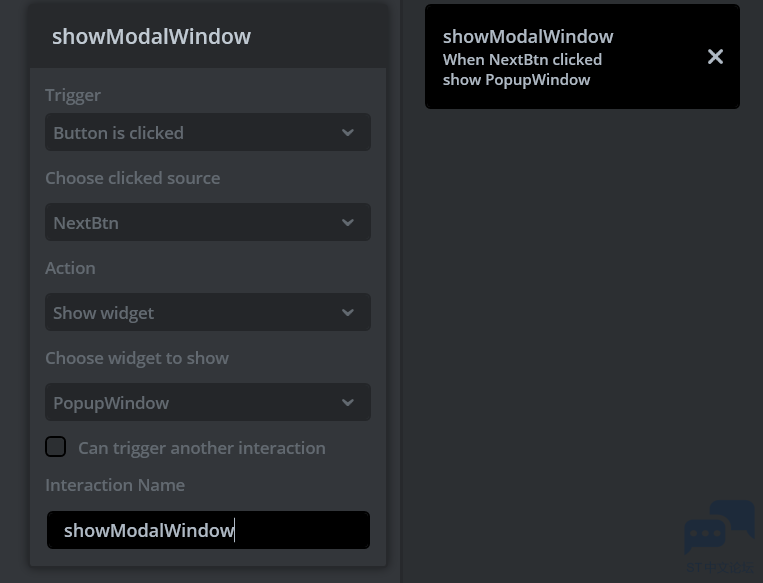
Task: Click the chevron arrow beside PopupWindow
Action: 348,403
